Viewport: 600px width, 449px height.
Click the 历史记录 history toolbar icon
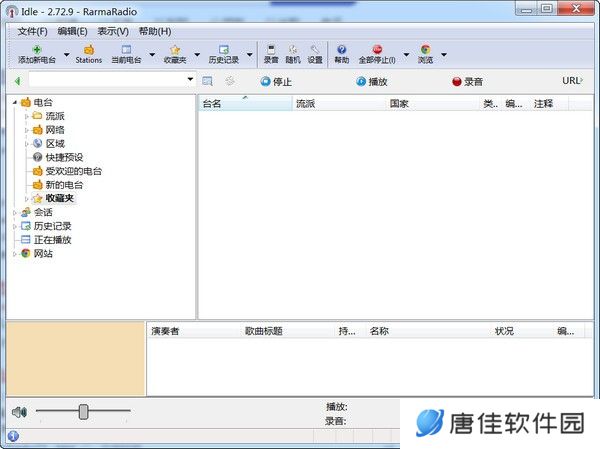(x=223, y=49)
